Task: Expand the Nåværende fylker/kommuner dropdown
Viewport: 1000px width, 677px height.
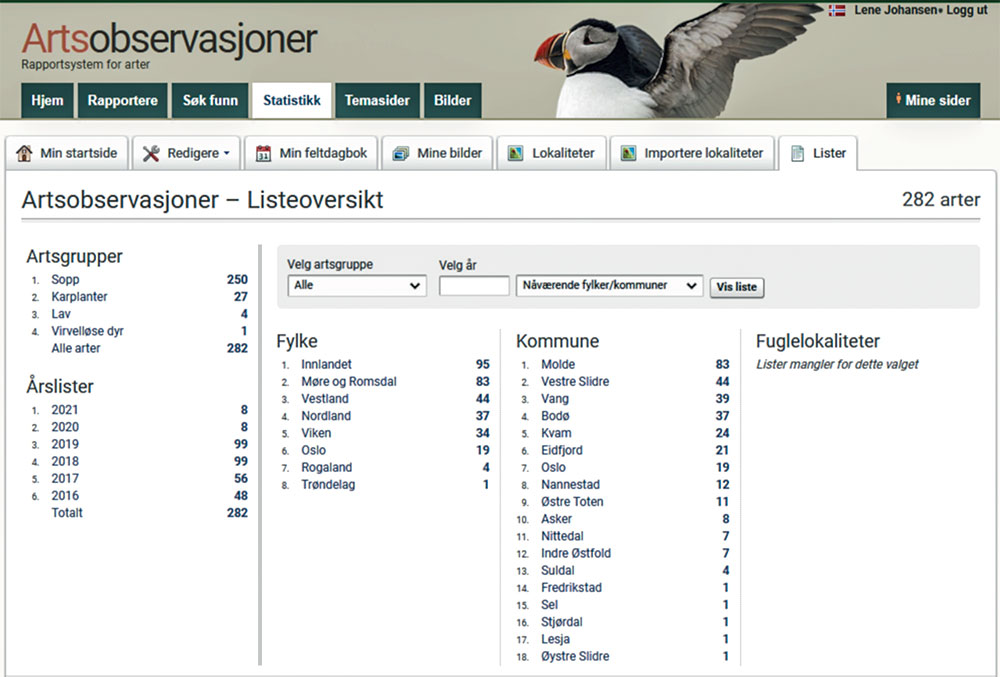Action: [609, 286]
